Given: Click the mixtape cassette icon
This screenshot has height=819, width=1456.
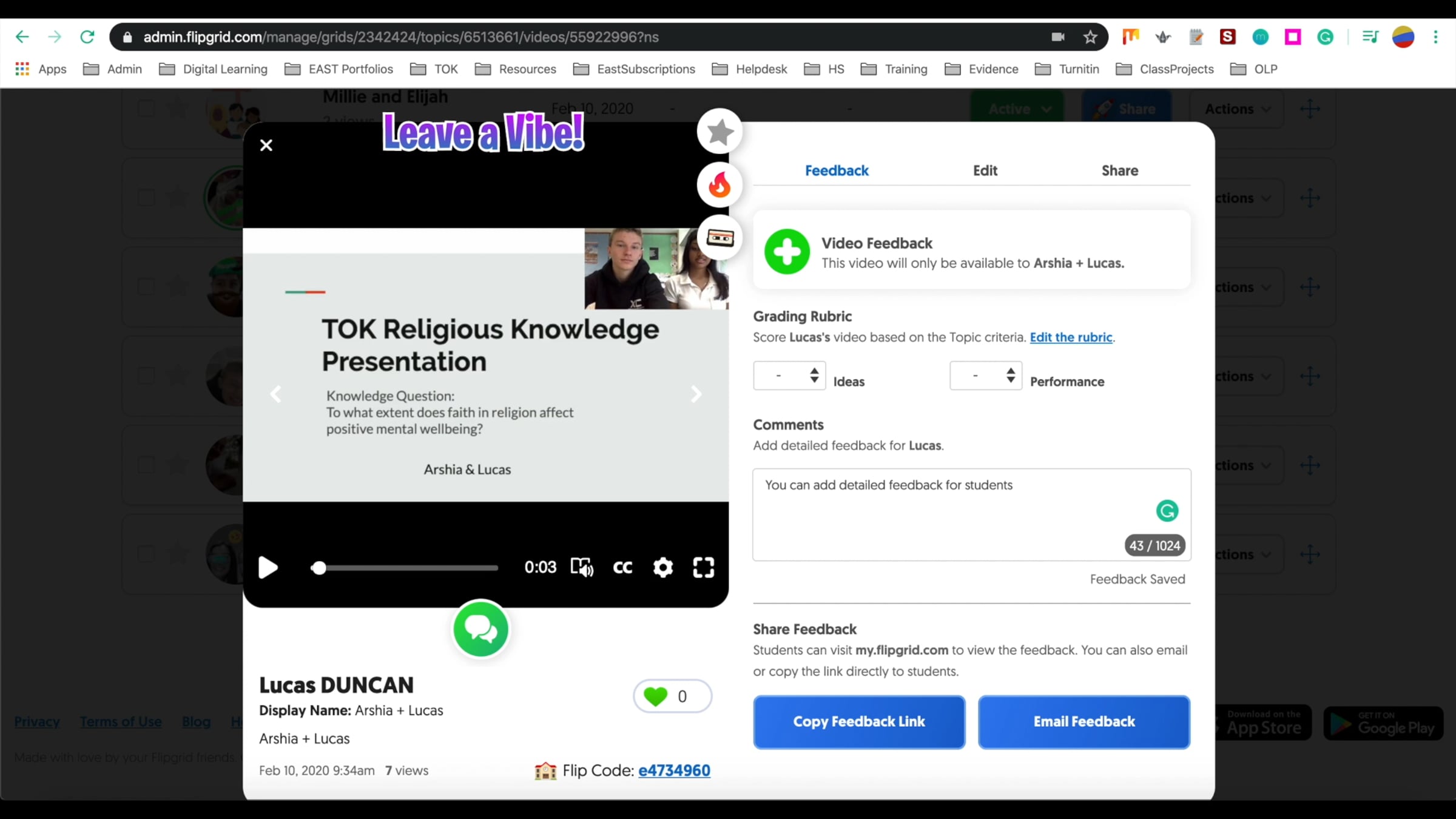Looking at the screenshot, I should 720,238.
